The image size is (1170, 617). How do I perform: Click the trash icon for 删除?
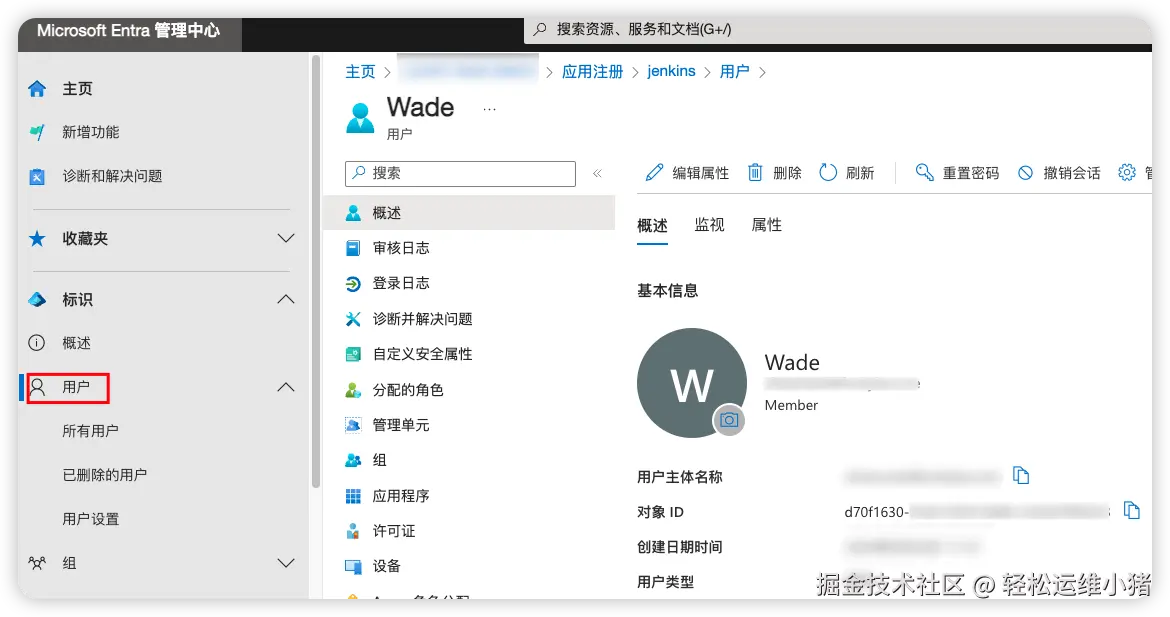(755, 173)
